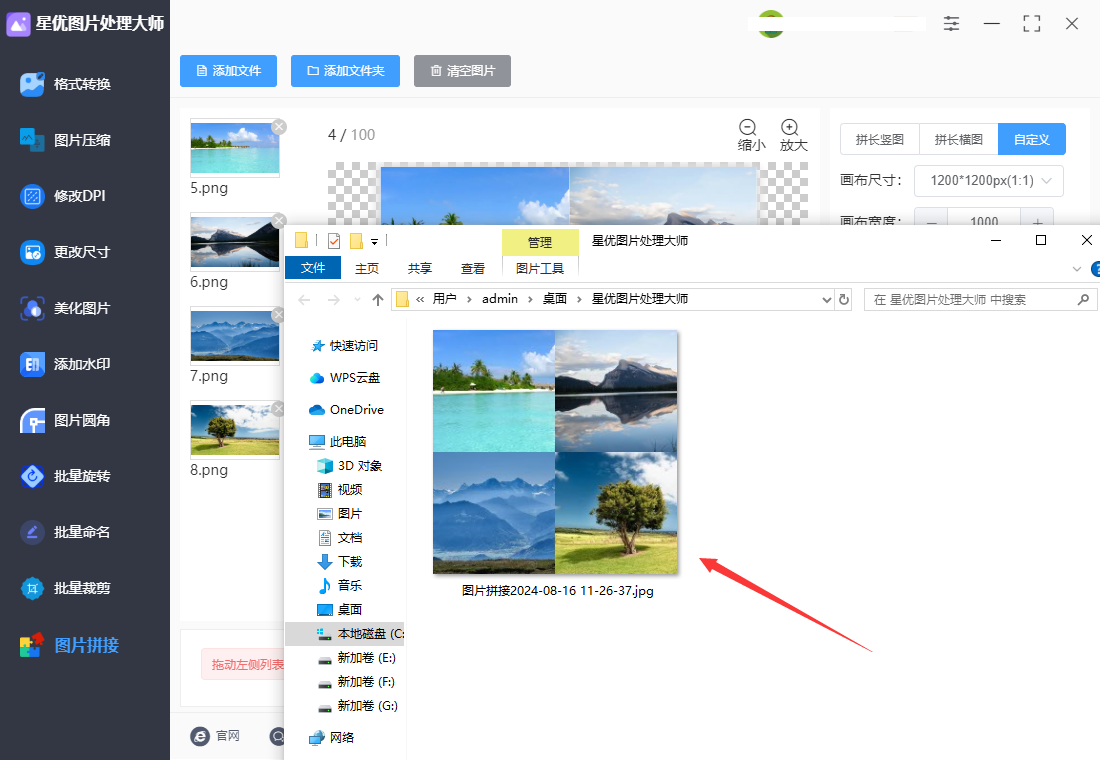The width and height of the screenshot is (1100, 760).
Task: Refresh the Explorer address bar
Action: coord(844,300)
